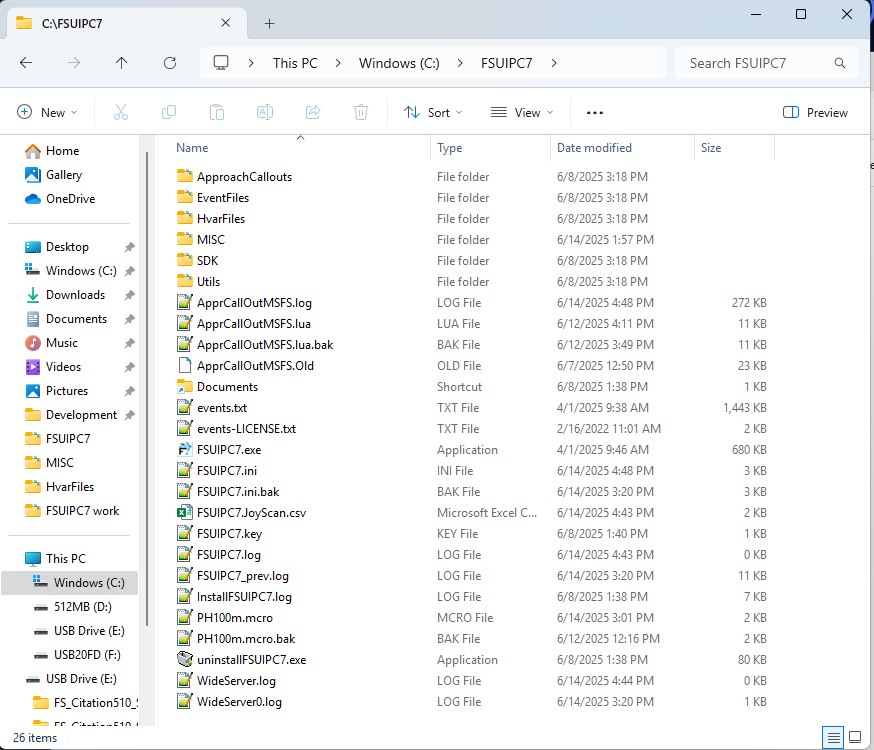Select the FSUIPC7.exe application icon
874x750 pixels.
point(184,450)
